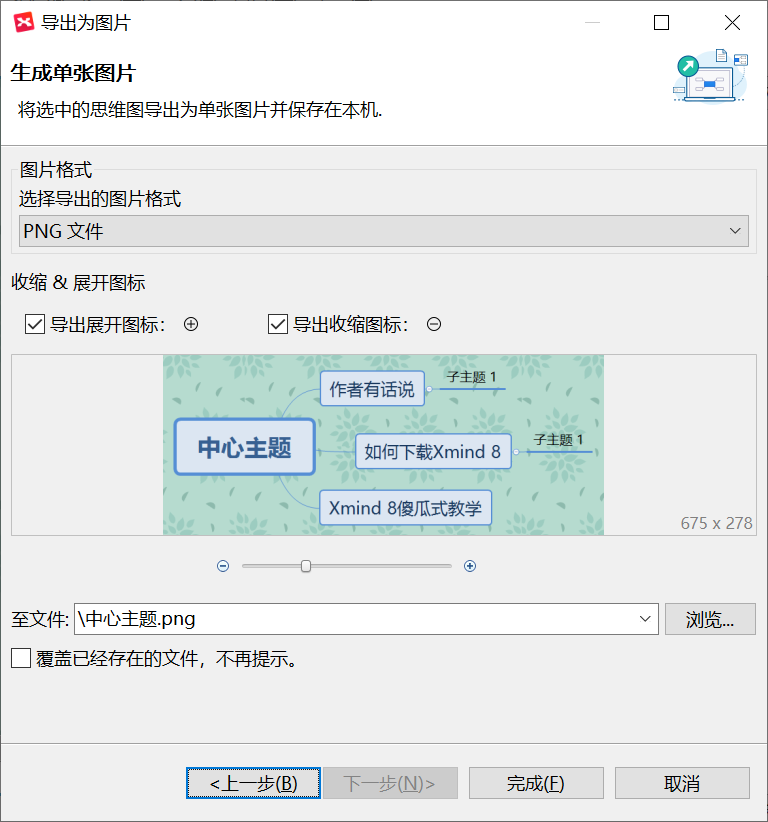Enable 覆盖已经存在的文件 checkbox
Viewport: 768px width, 822px height.
point(21,658)
